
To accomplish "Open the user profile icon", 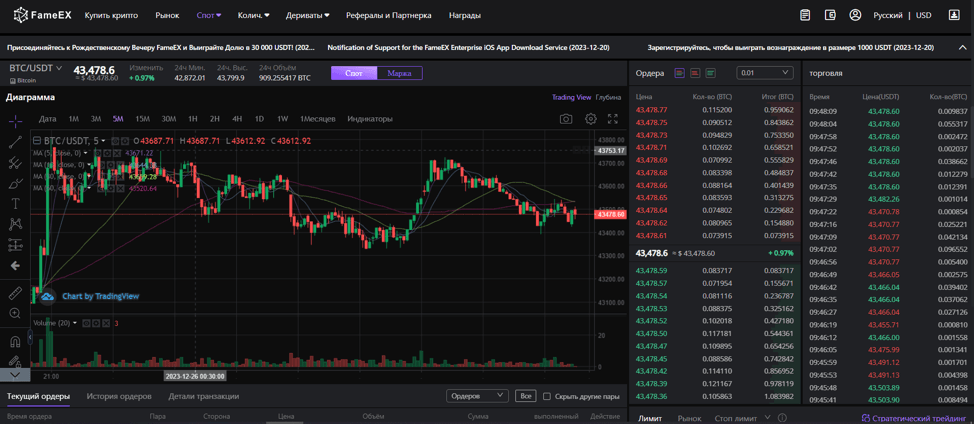I will (855, 15).
